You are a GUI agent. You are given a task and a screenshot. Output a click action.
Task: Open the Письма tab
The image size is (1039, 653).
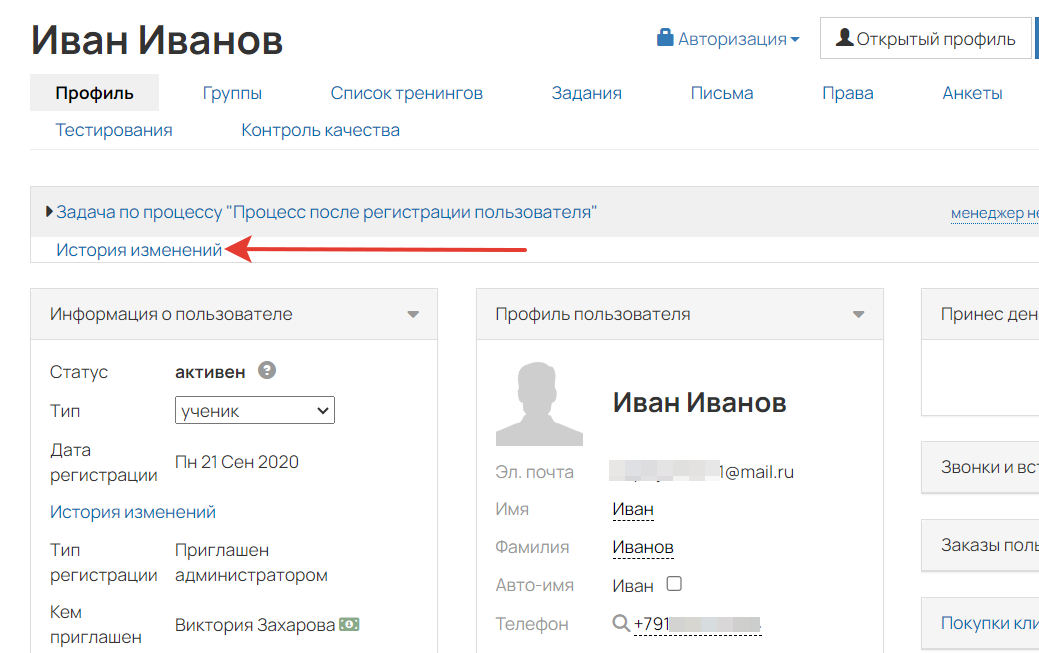[x=722, y=92]
